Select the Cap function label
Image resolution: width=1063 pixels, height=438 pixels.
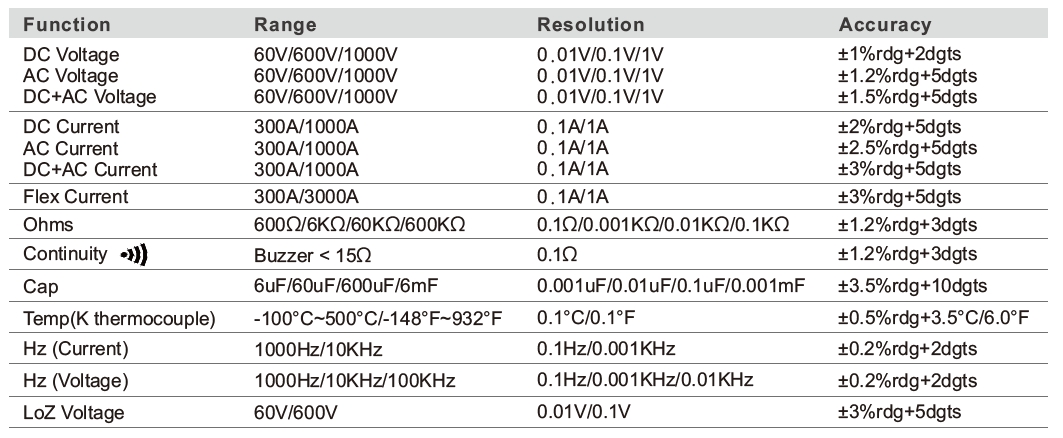pyautogui.click(x=41, y=287)
